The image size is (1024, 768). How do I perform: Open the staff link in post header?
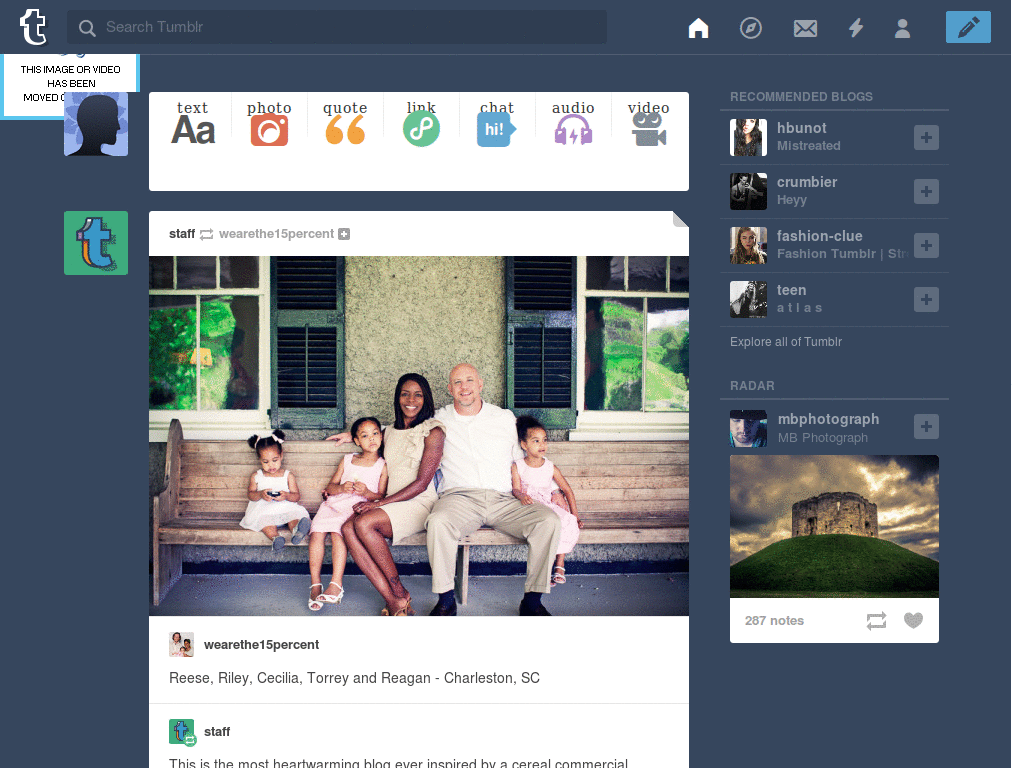tap(182, 234)
